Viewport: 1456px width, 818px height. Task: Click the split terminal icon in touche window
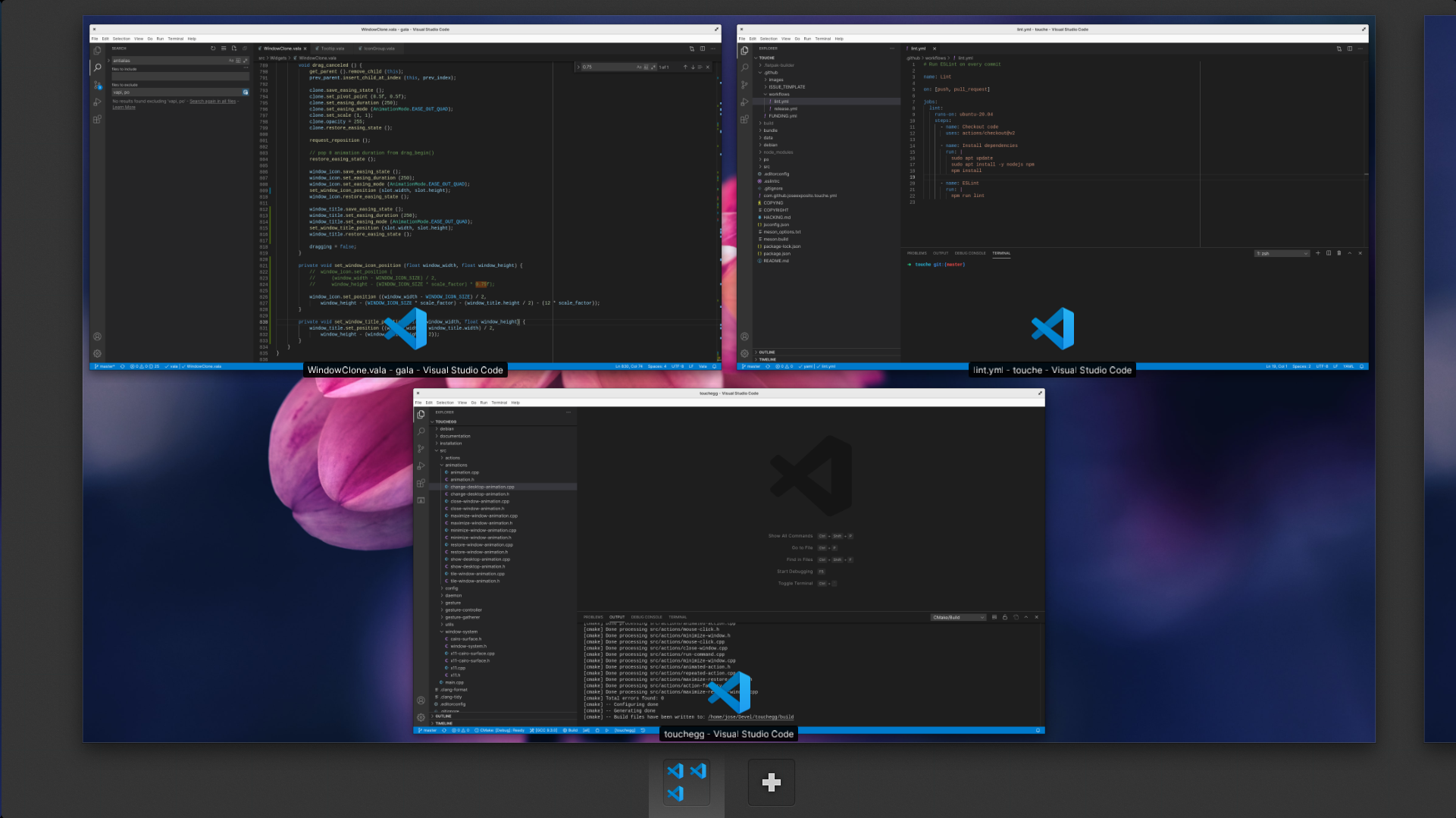click(1329, 253)
